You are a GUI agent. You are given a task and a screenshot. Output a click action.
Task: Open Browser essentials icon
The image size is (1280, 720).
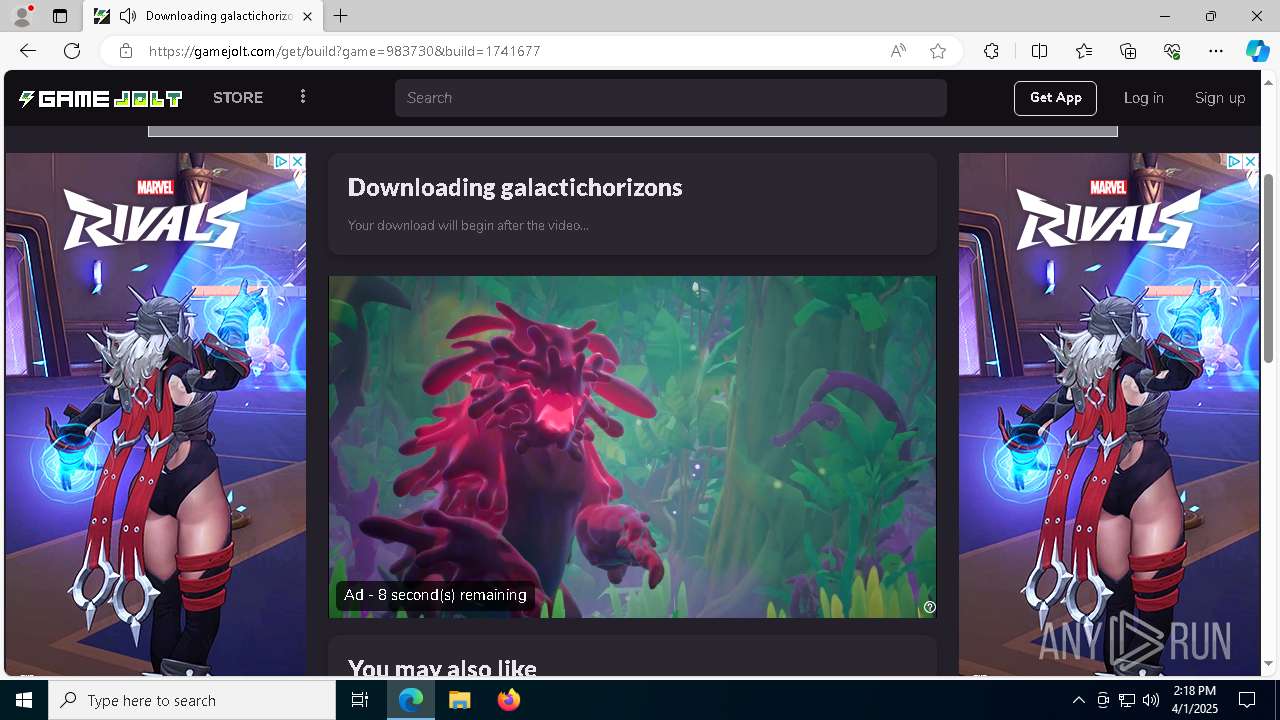coord(1172,51)
